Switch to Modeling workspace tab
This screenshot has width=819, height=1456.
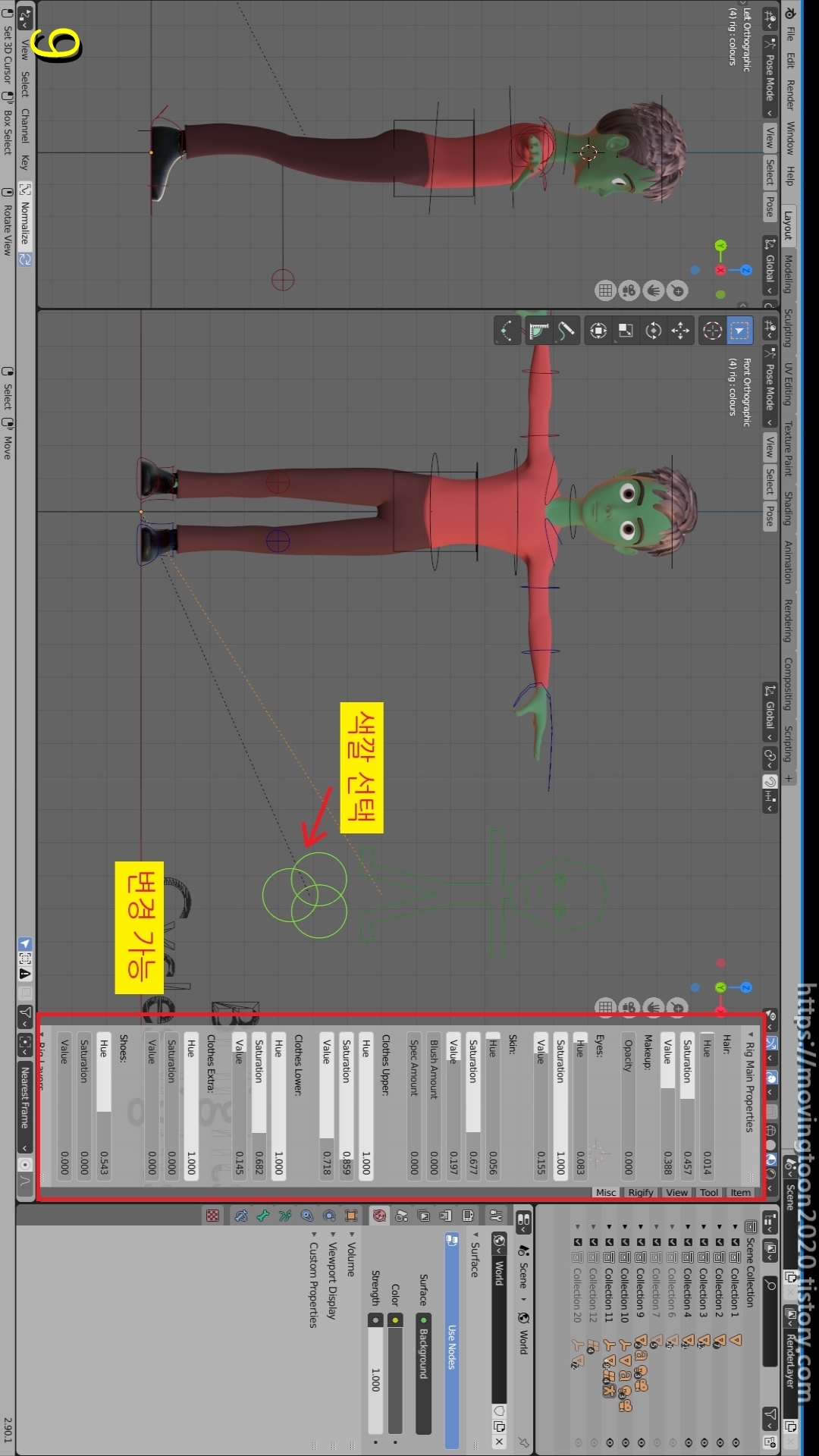[789, 274]
